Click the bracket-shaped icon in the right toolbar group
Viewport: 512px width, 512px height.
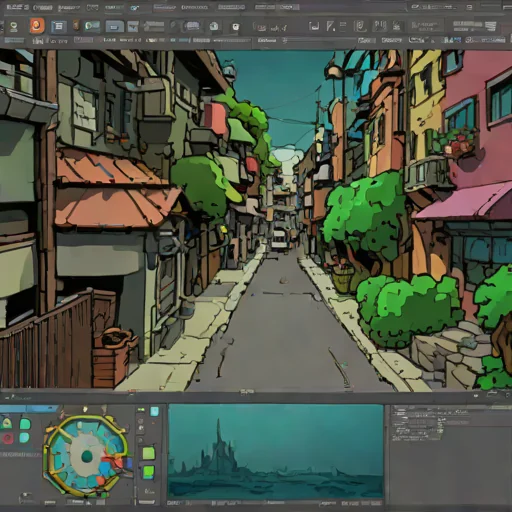(314, 26)
